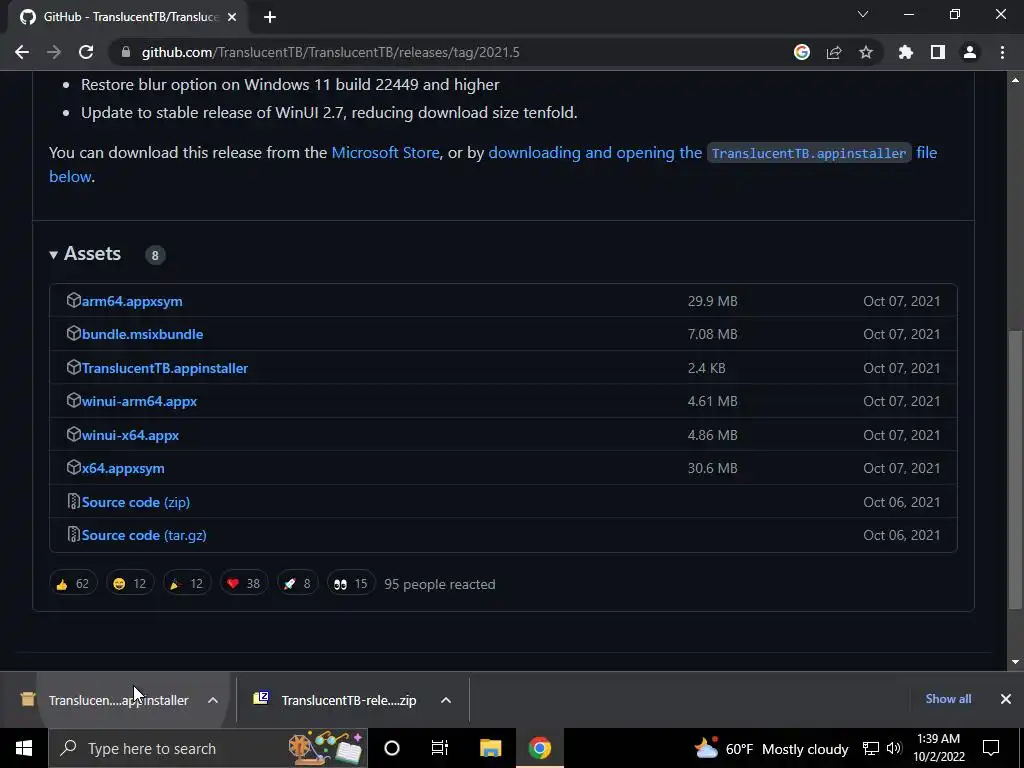This screenshot has height=768, width=1024.
Task: Show all downloads
Action: [x=948, y=699]
